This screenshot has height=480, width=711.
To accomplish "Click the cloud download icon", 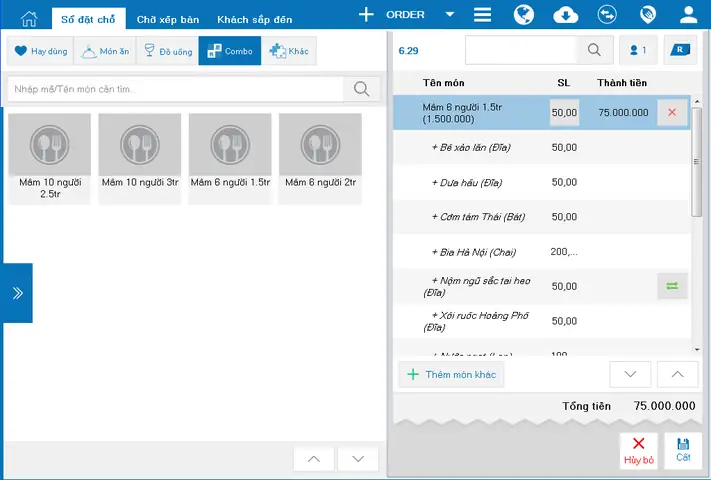I will tap(565, 15).
